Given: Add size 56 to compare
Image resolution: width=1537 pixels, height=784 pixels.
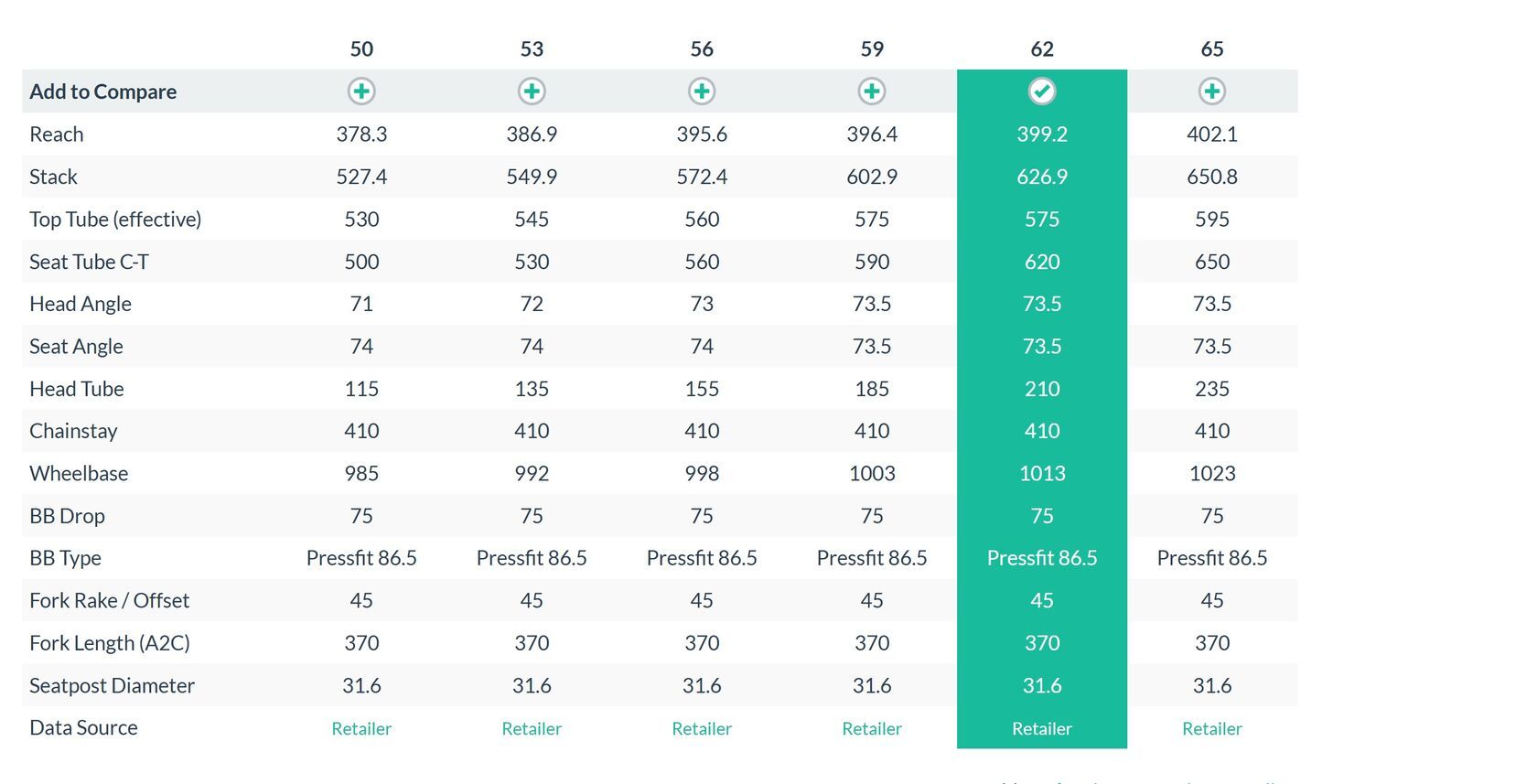Looking at the screenshot, I should point(702,91).
